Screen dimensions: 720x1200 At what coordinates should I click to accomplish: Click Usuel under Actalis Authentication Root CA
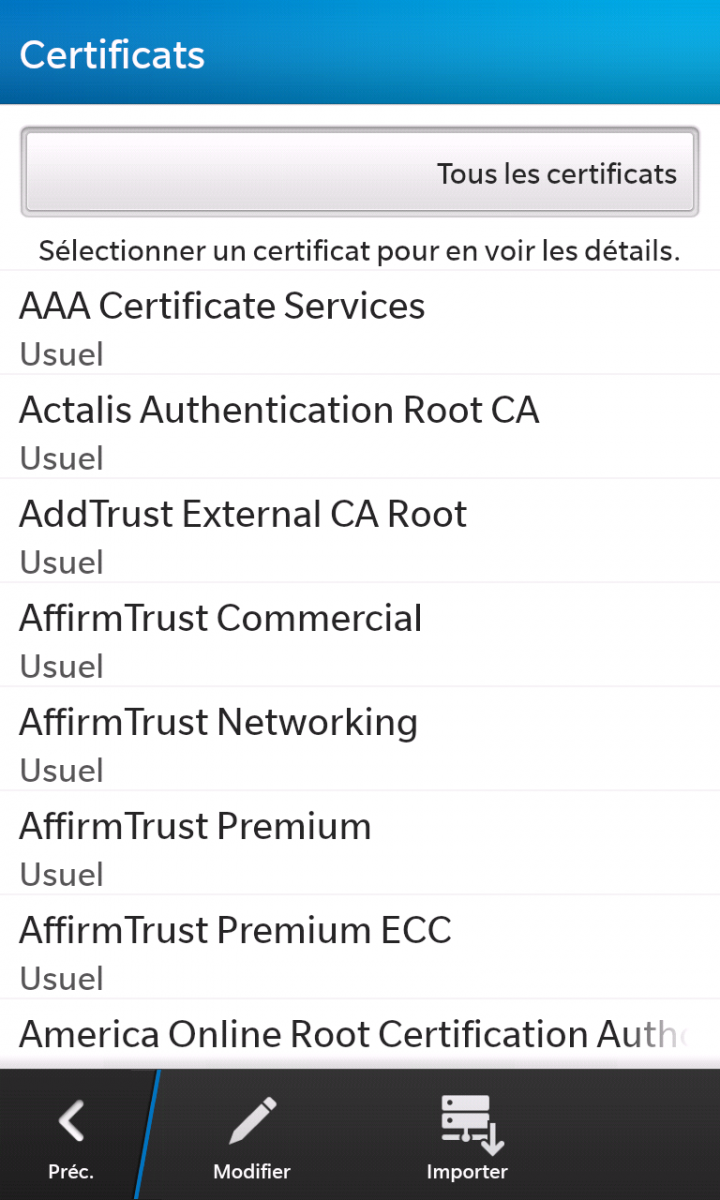(x=62, y=458)
